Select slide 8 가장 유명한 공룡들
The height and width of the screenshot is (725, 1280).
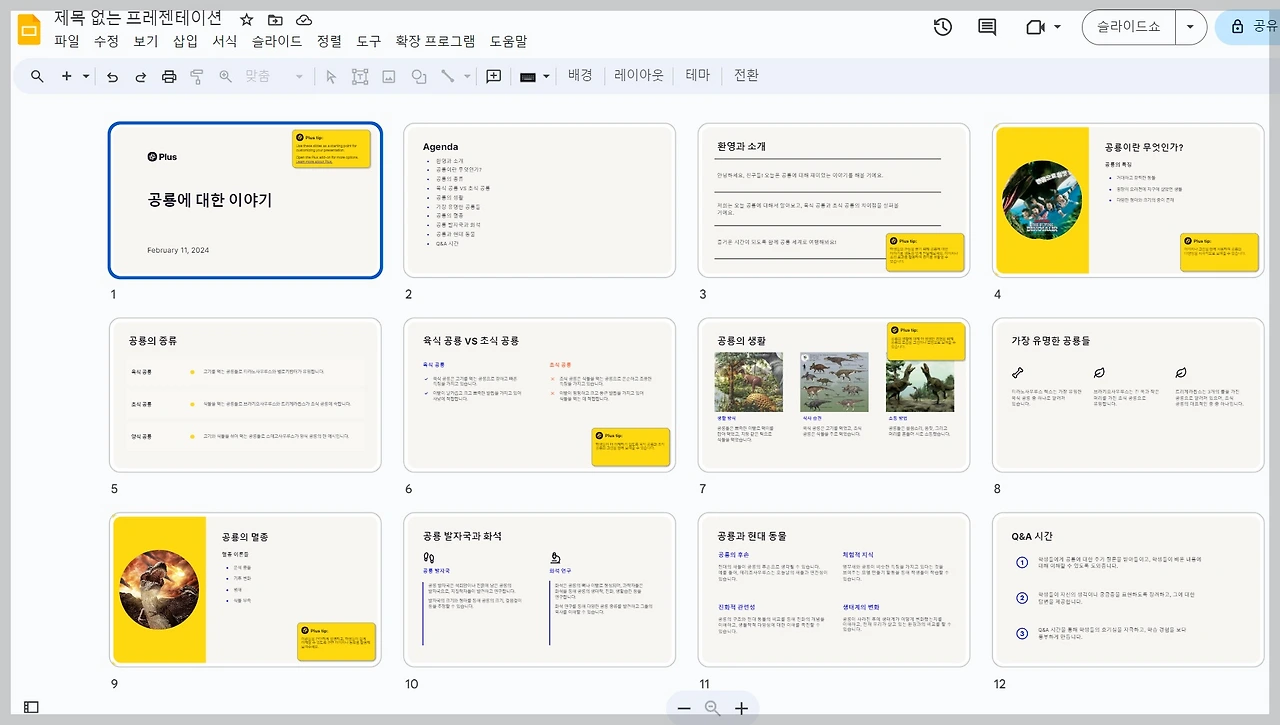click(x=1128, y=395)
